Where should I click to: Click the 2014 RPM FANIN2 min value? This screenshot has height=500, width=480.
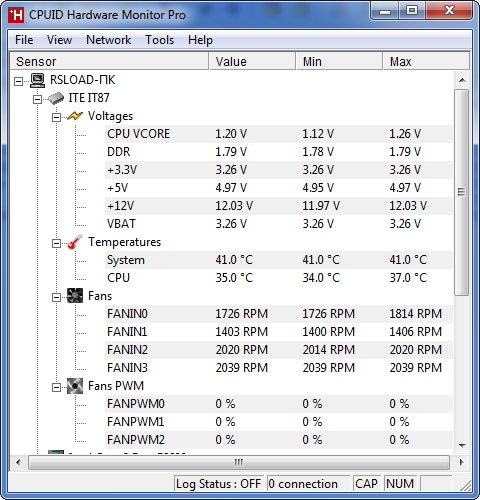pos(329,350)
